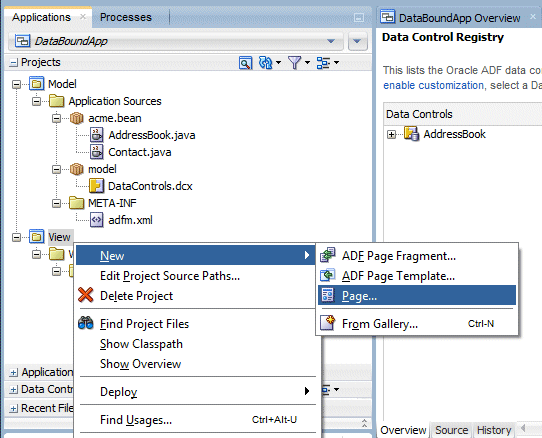Open the application menu arrow button

click(x=357, y=41)
